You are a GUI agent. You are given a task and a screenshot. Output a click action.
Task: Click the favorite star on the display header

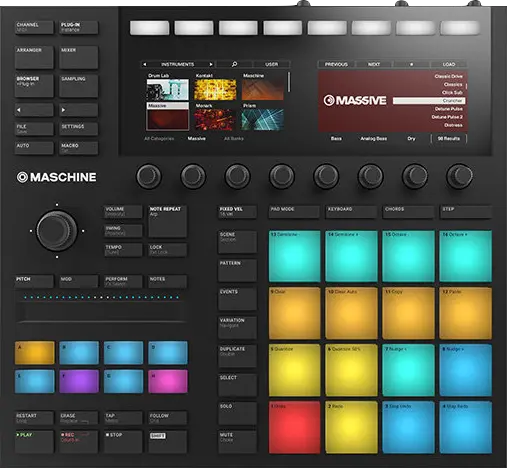click(x=411, y=64)
